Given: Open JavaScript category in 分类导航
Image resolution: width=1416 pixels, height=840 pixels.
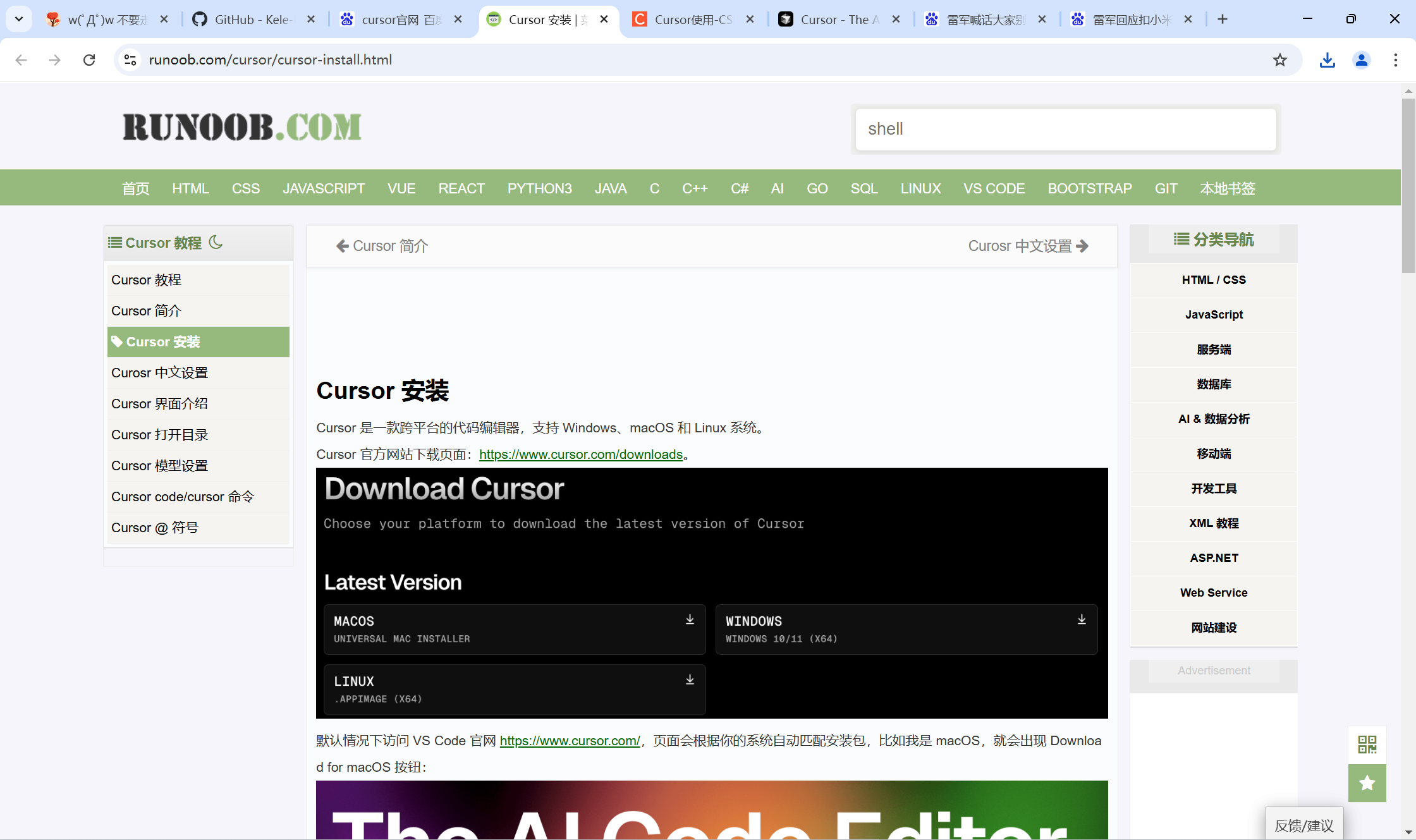Looking at the screenshot, I should coord(1214,315).
